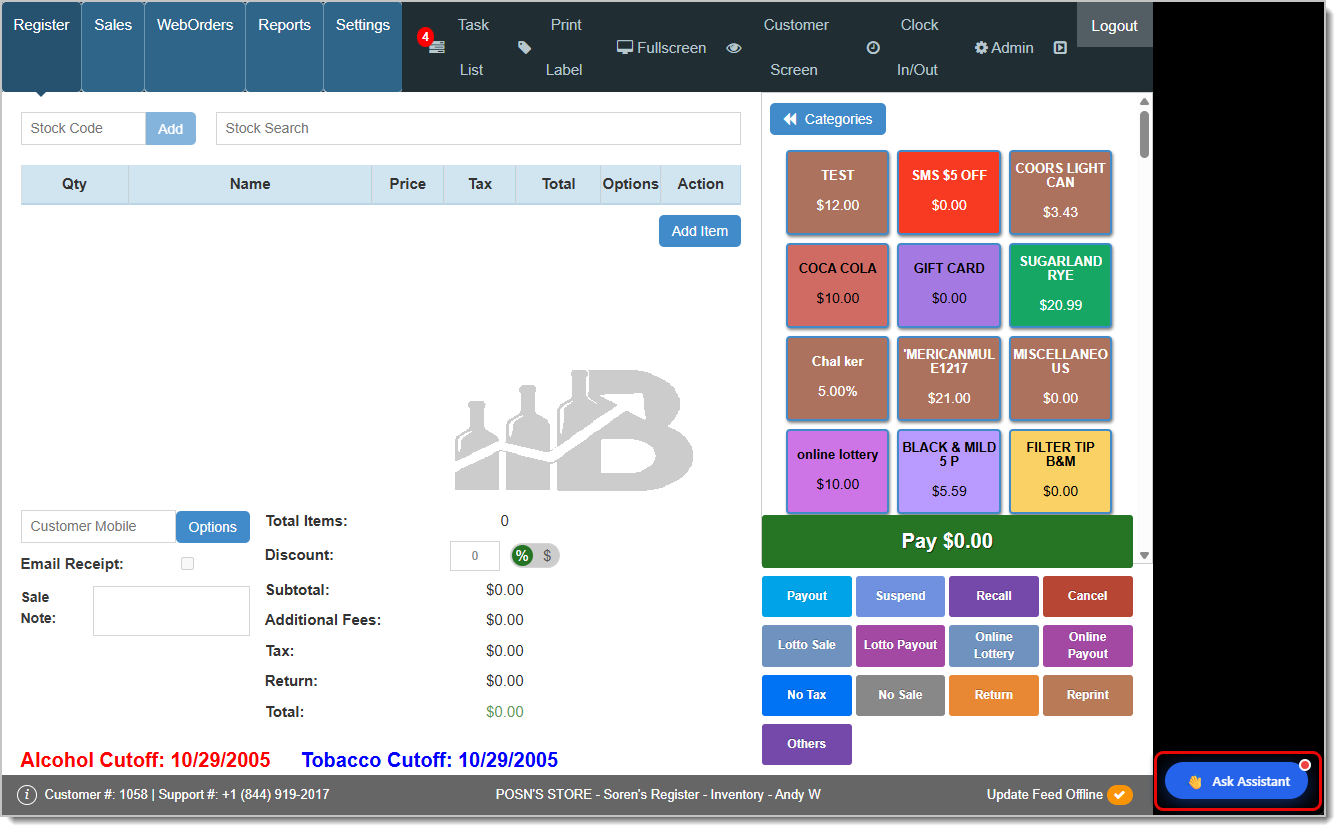Open the Others button menu
This screenshot has height=832, width=1341.
pos(807,744)
